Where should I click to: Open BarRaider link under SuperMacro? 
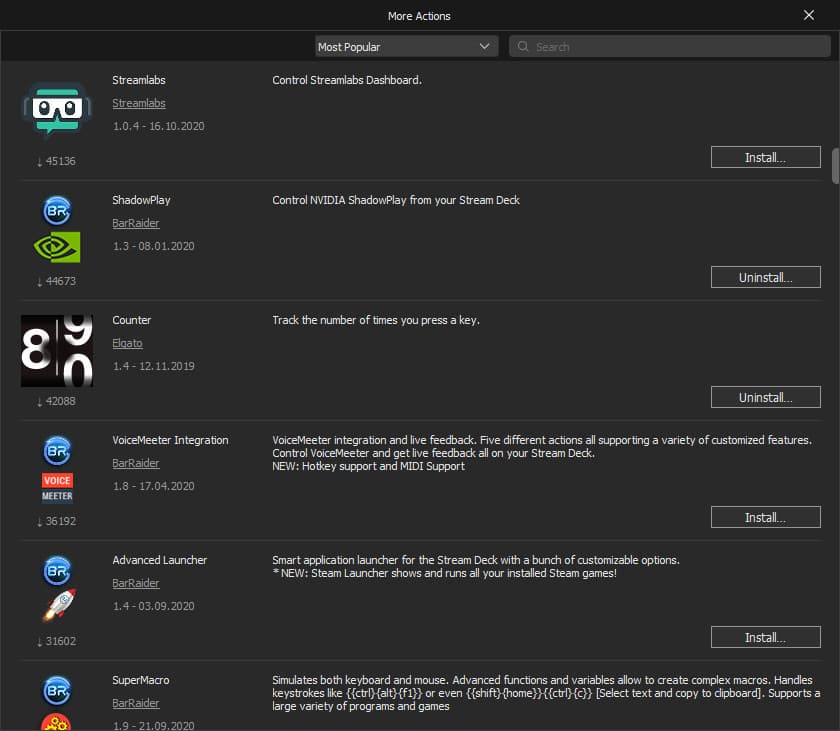pyautogui.click(x=136, y=703)
